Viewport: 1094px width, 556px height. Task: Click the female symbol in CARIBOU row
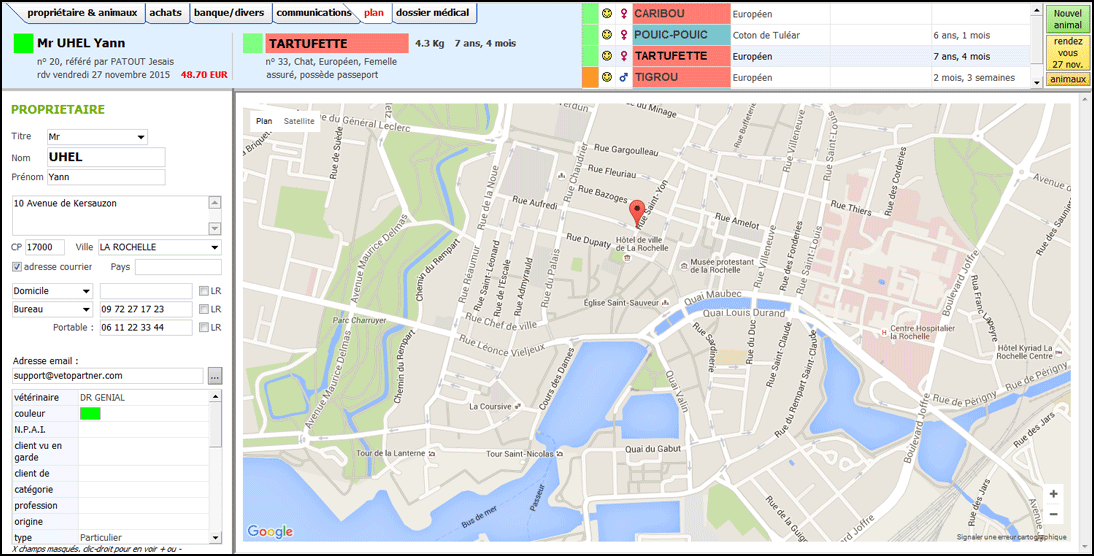pyautogui.click(x=624, y=13)
